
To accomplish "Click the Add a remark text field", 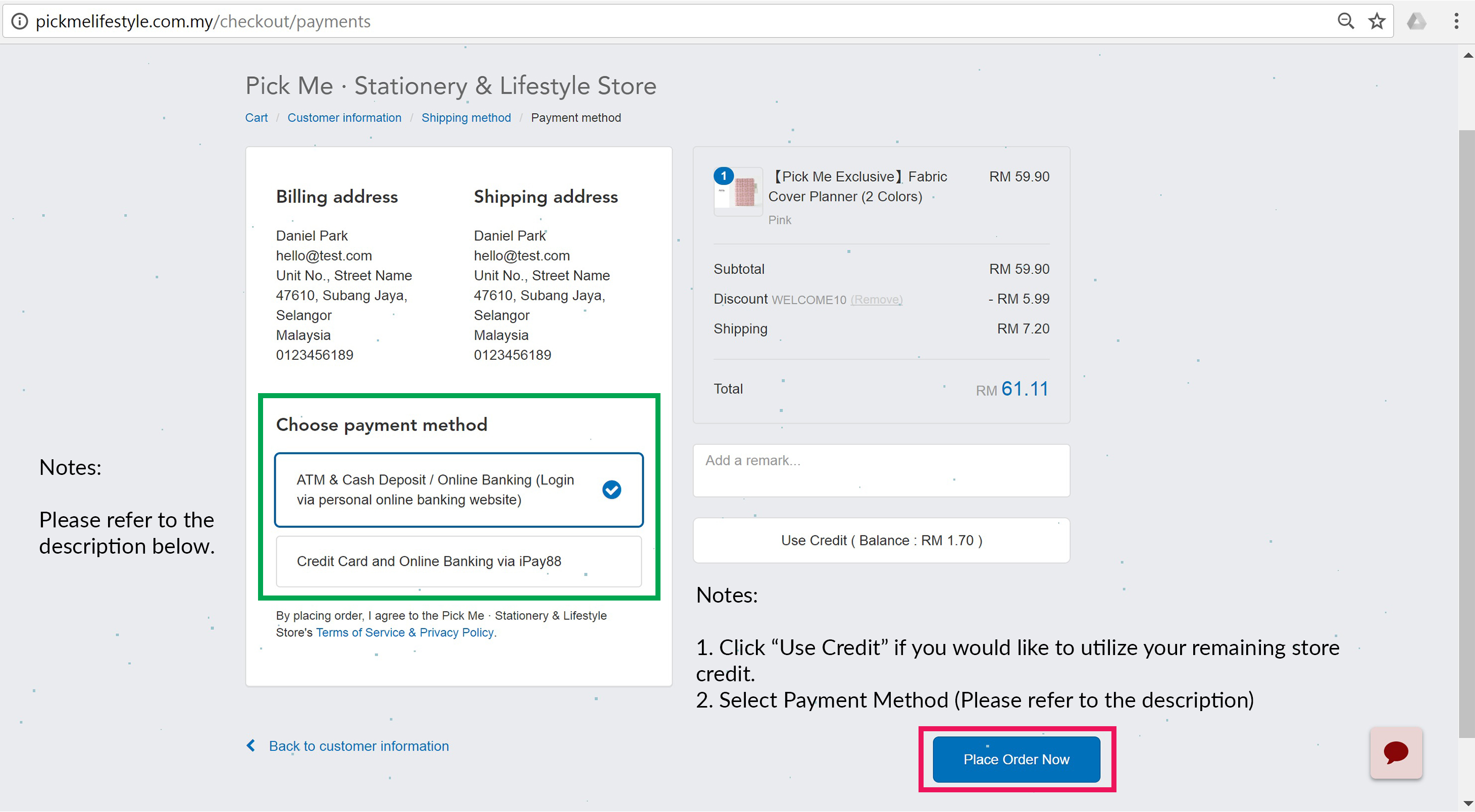I will pos(881,470).
